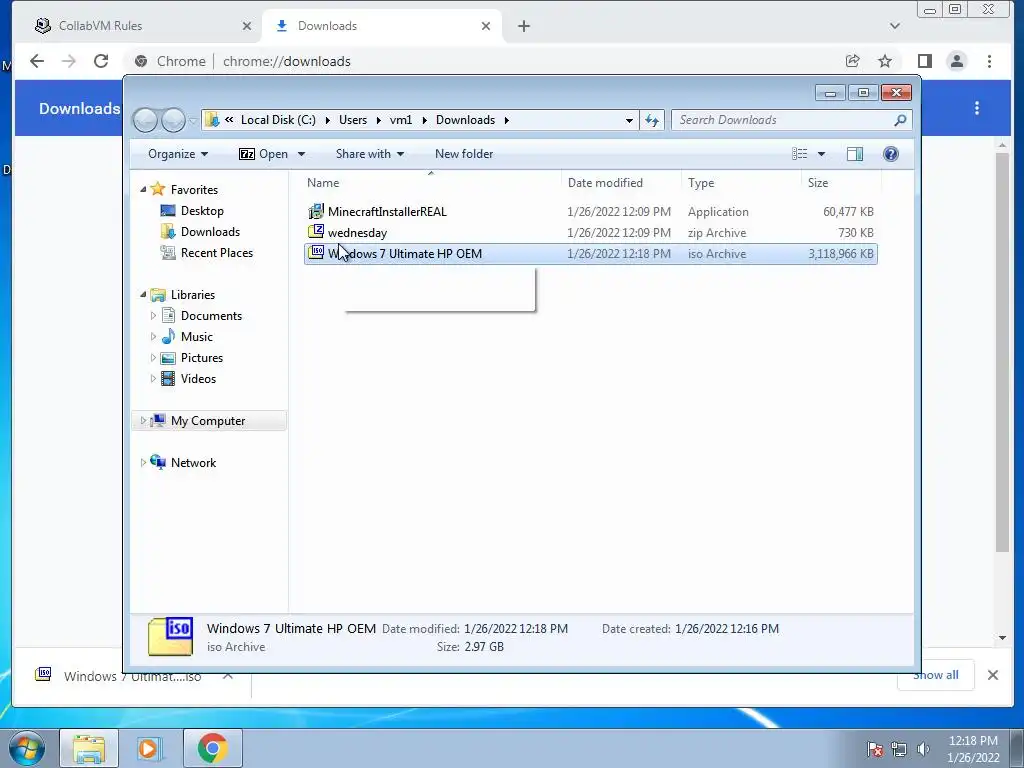Viewport: 1024px width, 768px height.
Task: Open the Organize dropdown menu
Action: (x=178, y=154)
